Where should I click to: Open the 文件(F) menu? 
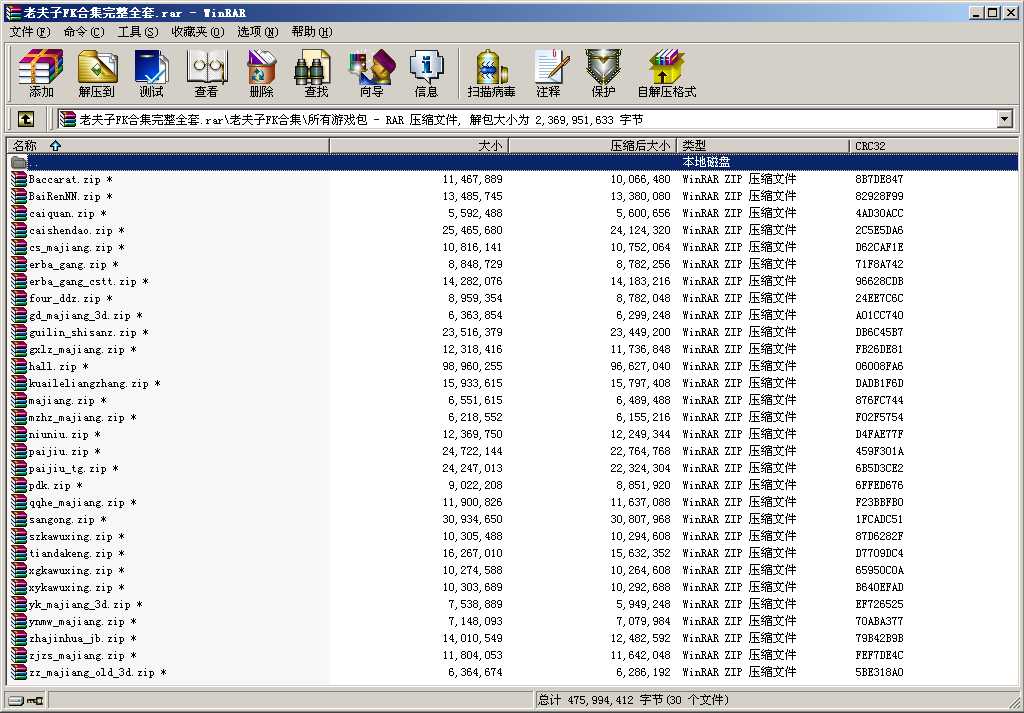tap(29, 31)
